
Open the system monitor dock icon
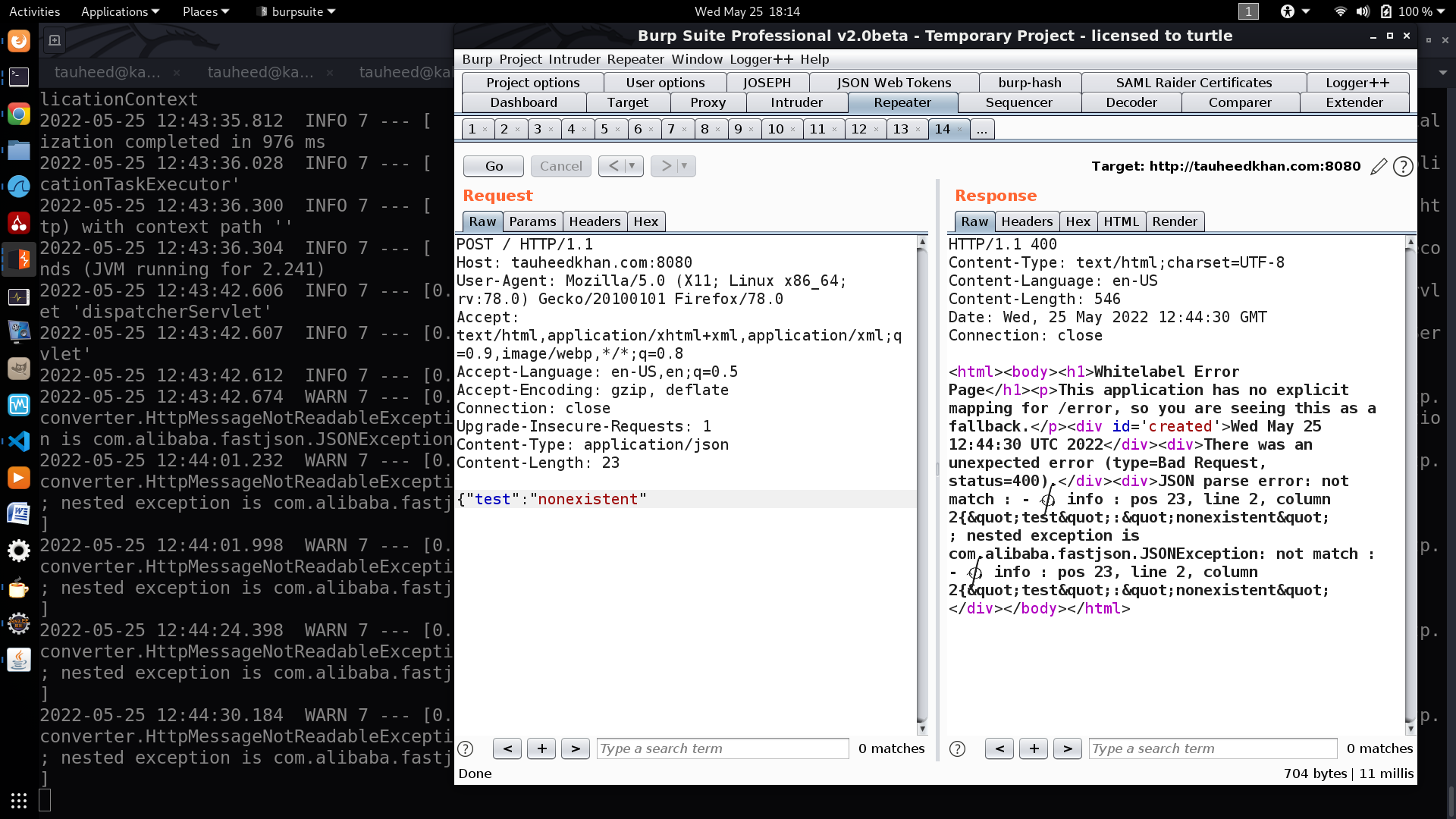pos(19,297)
